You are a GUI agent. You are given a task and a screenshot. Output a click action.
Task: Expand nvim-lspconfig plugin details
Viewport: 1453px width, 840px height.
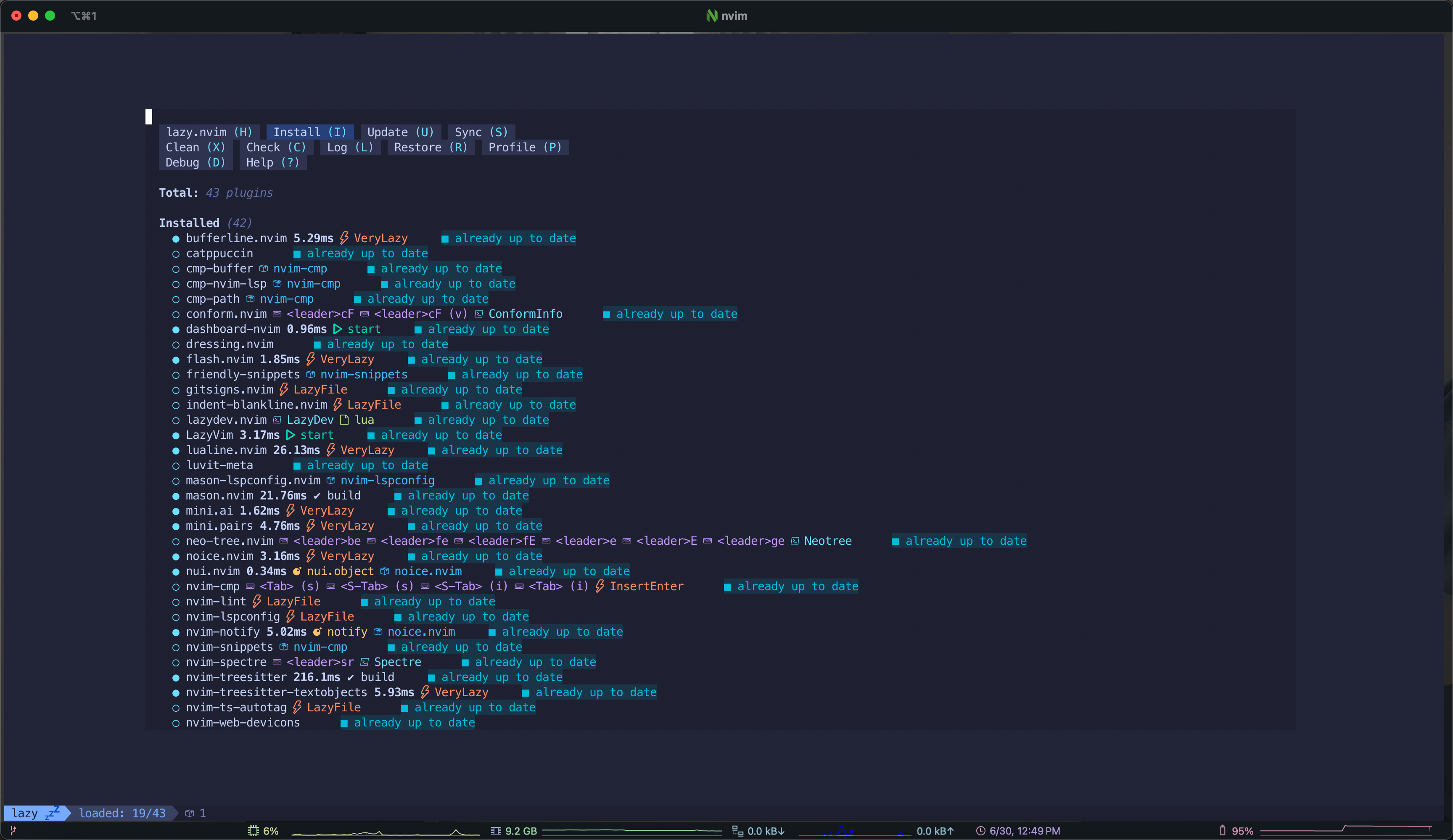coord(232,617)
